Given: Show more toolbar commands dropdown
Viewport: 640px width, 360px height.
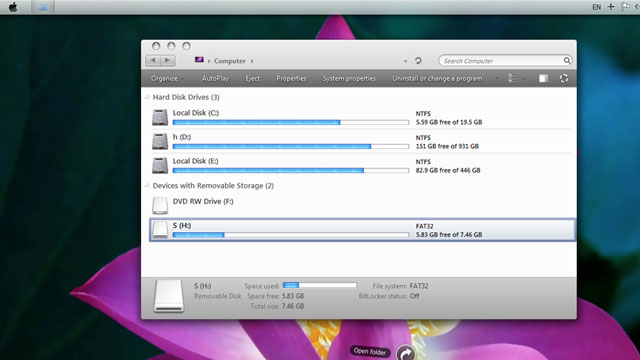Looking at the screenshot, I should 497,78.
